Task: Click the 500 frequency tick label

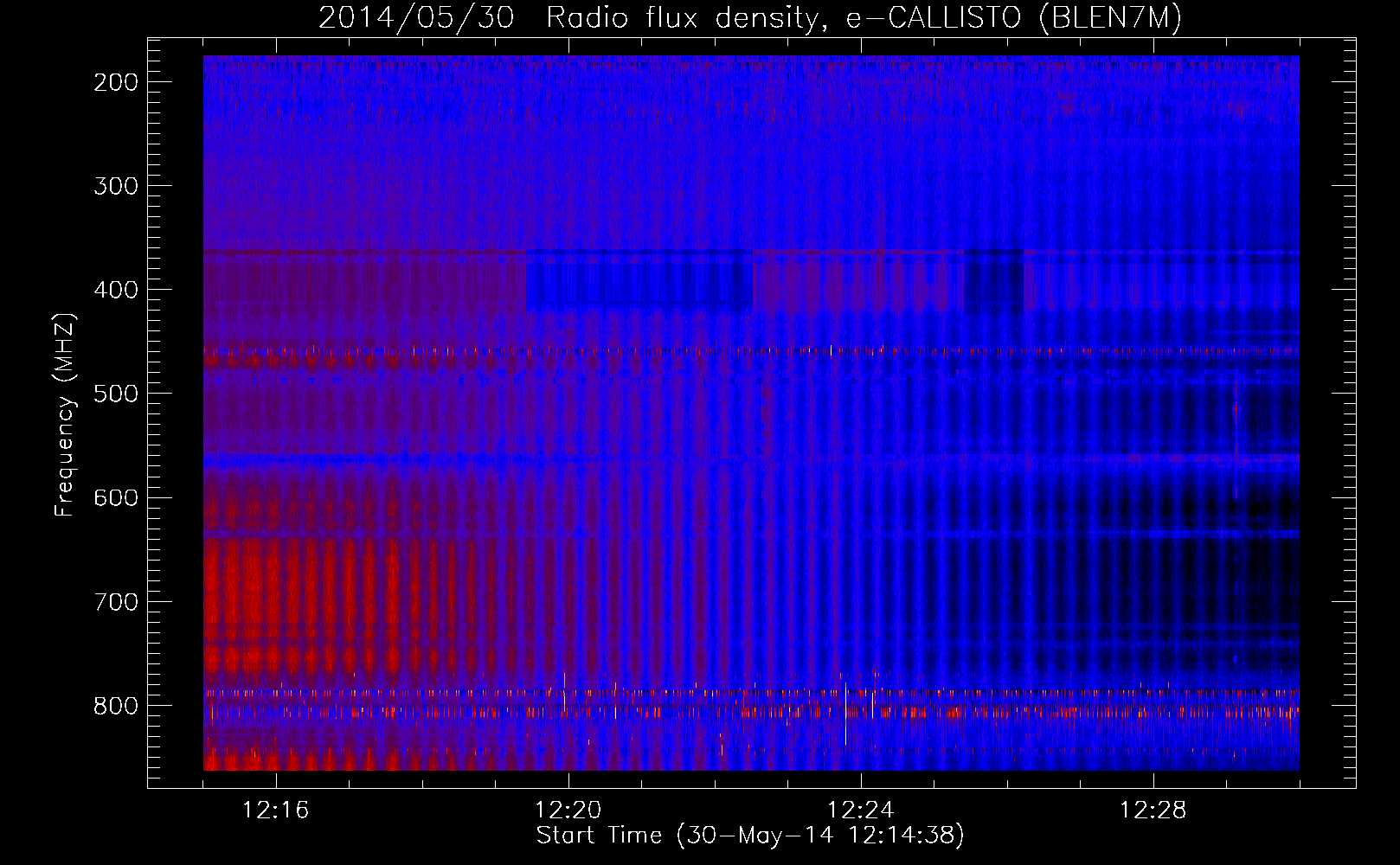Action: coord(116,394)
